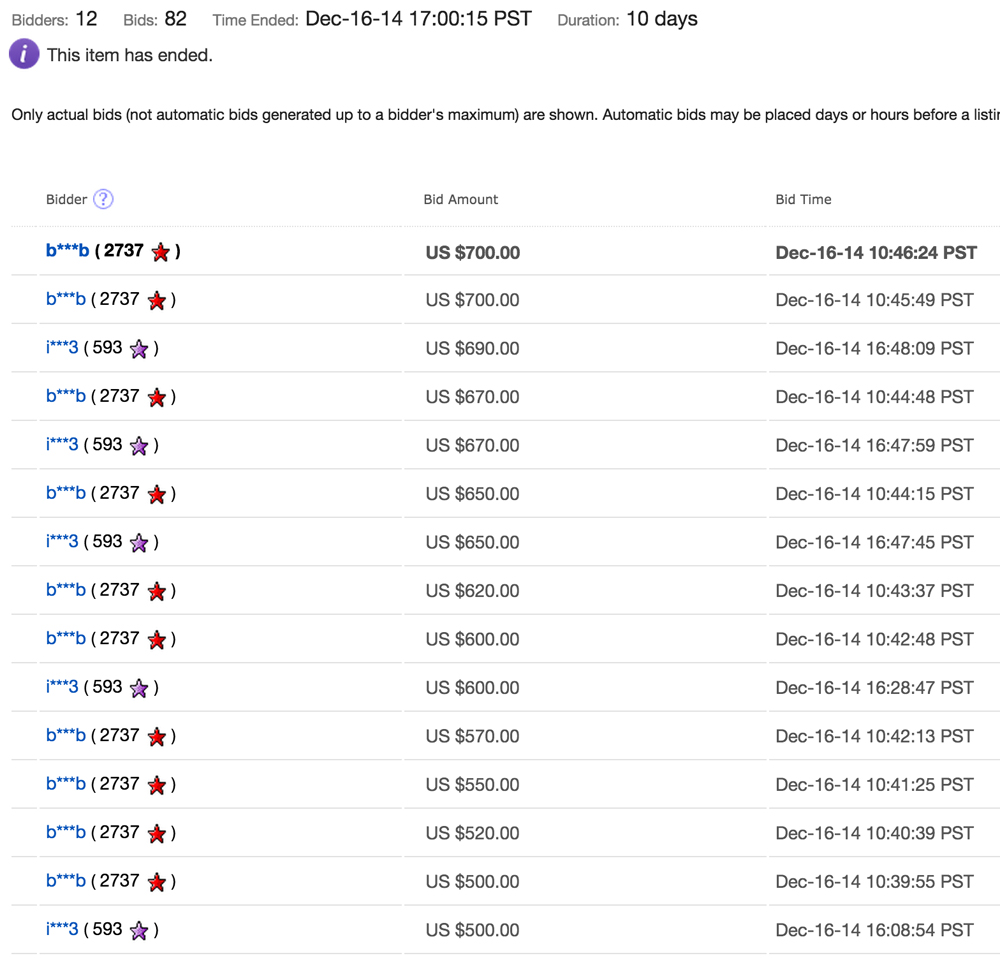This screenshot has width=1000, height=958.
Task: Select the 'US $520.00' bid amount
Action: (x=473, y=834)
